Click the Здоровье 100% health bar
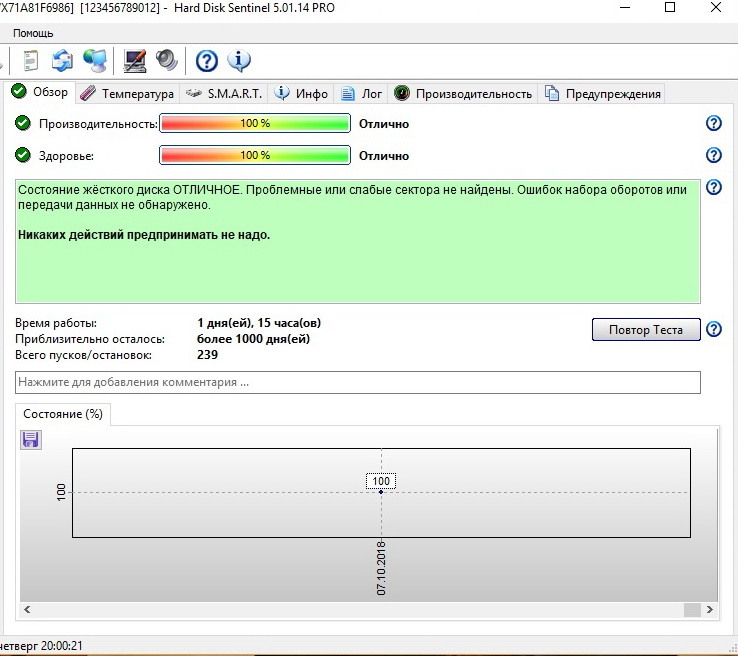 (254, 155)
